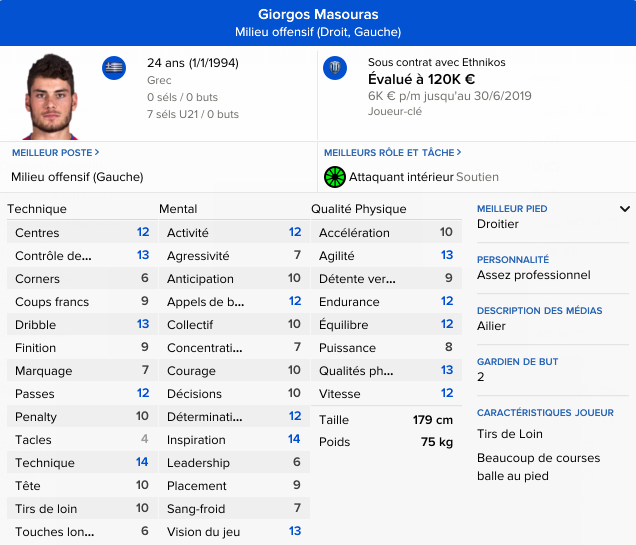
Task: Click the Giorgos Masouras name header
Action: (x=318, y=15)
